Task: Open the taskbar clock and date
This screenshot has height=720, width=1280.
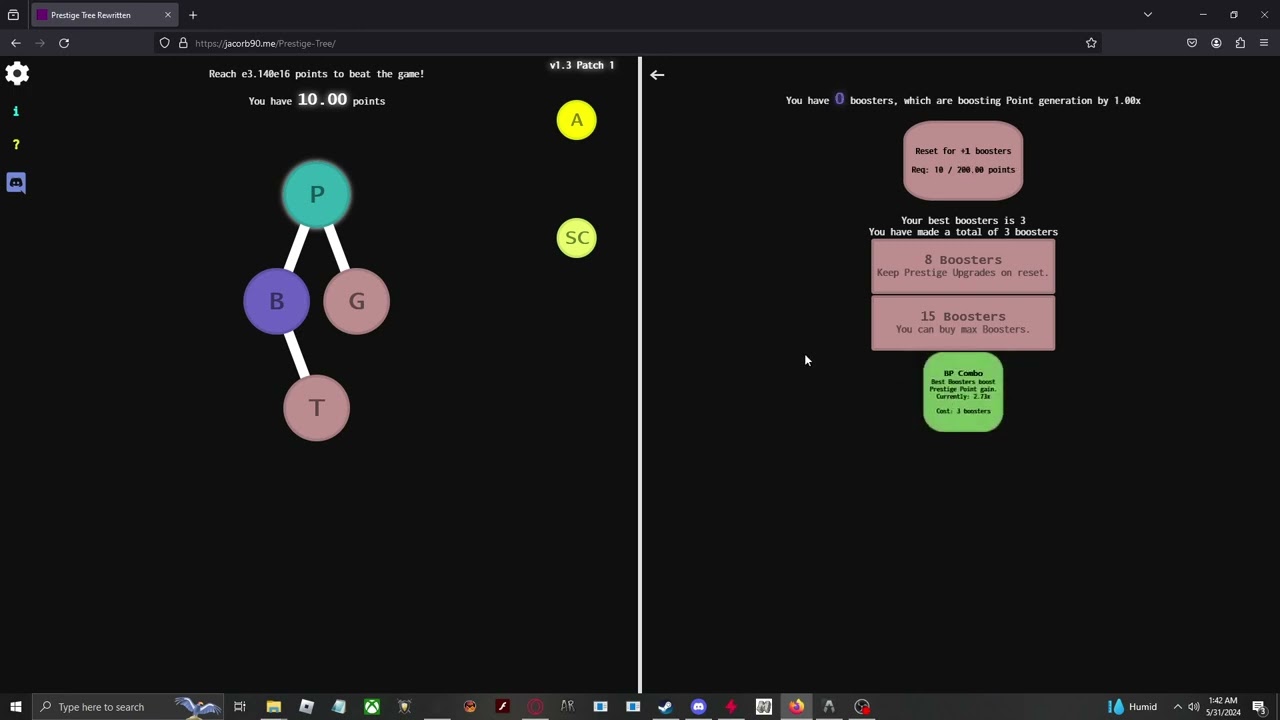Action: (x=1223, y=707)
